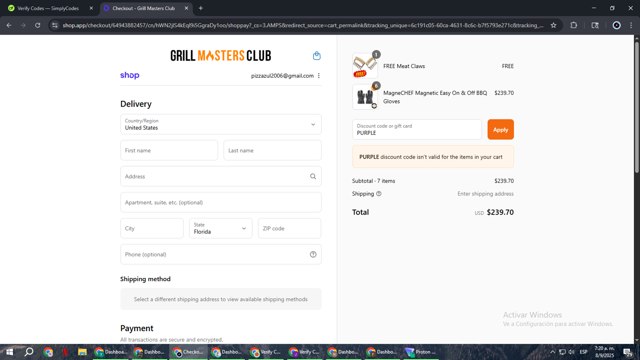Click the Apartment, suite optional field

pyautogui.click(x=221, y=202)
